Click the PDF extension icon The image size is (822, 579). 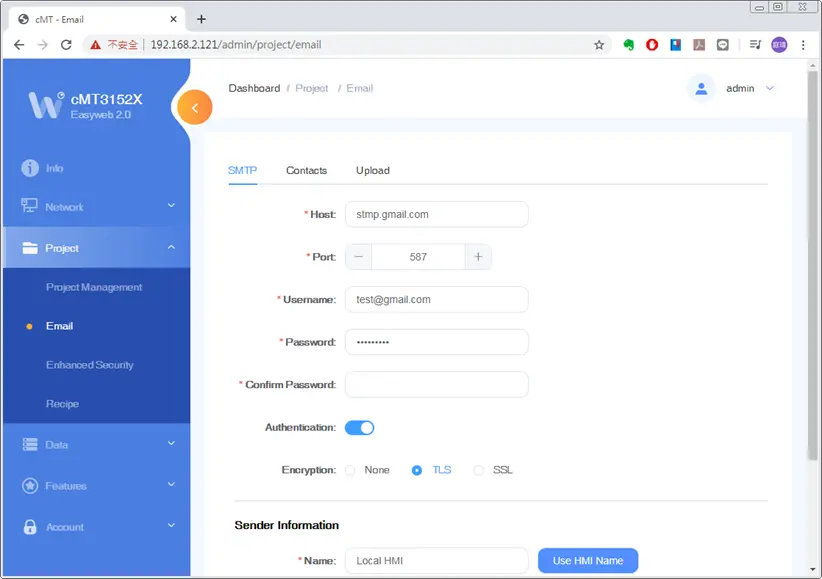(699, 45)
